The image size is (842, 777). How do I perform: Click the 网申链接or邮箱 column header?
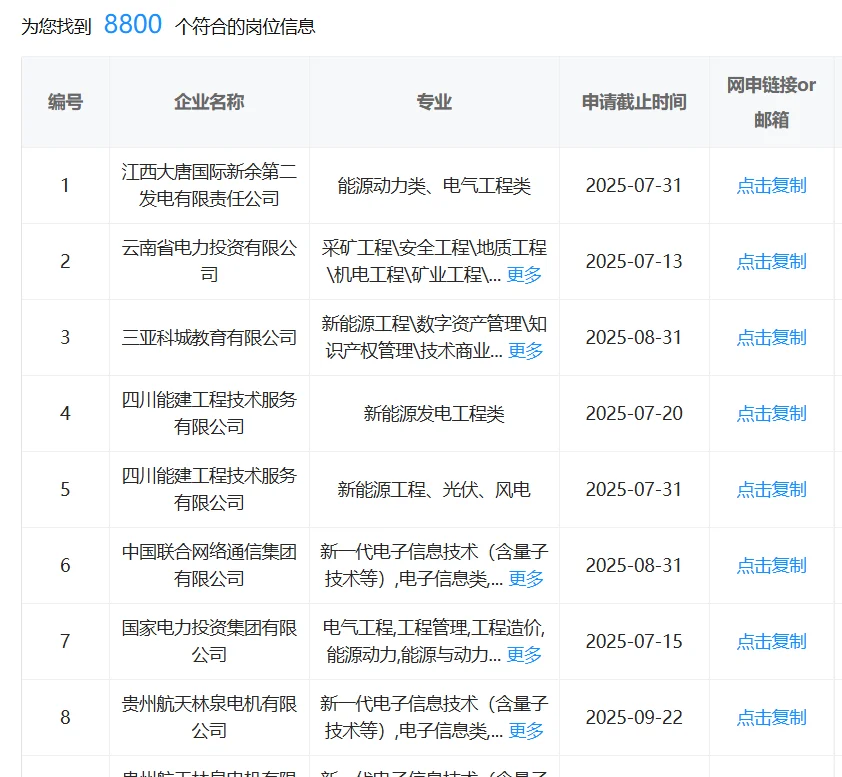771,102
